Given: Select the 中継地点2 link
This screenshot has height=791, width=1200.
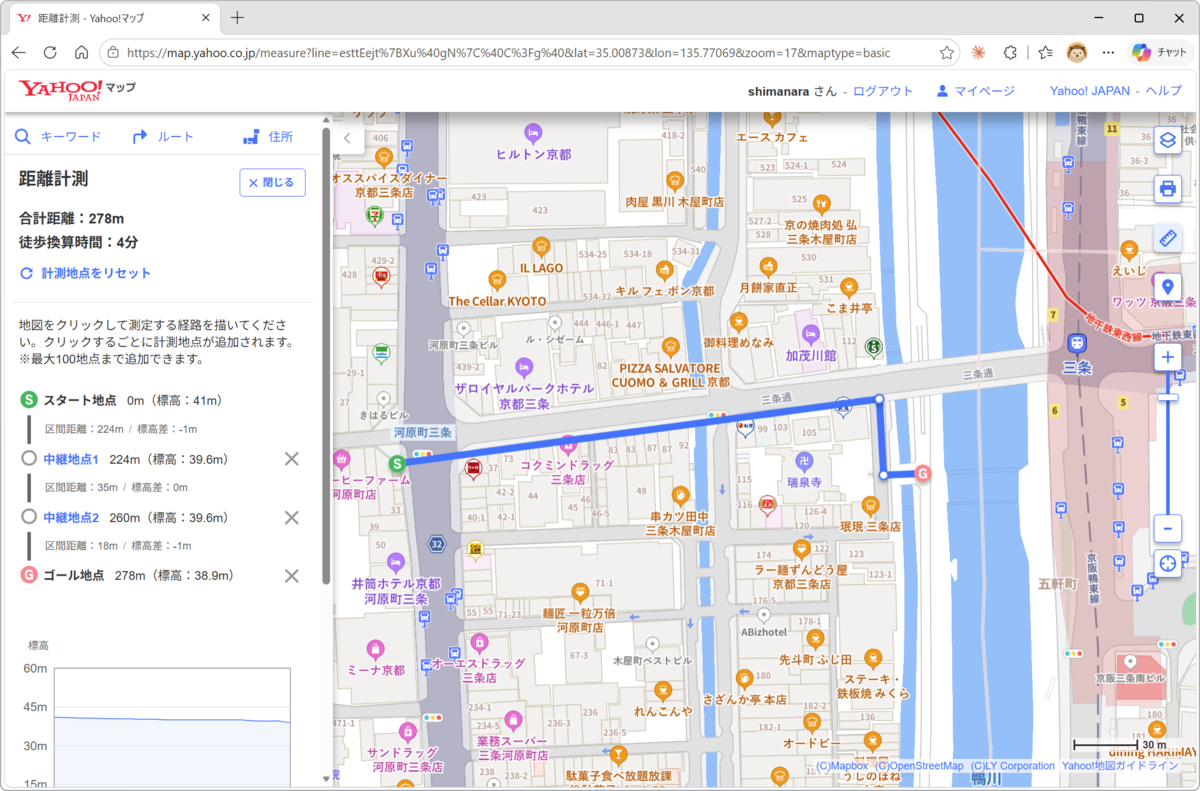Looking at the screenshot, I should pos(71,517).
